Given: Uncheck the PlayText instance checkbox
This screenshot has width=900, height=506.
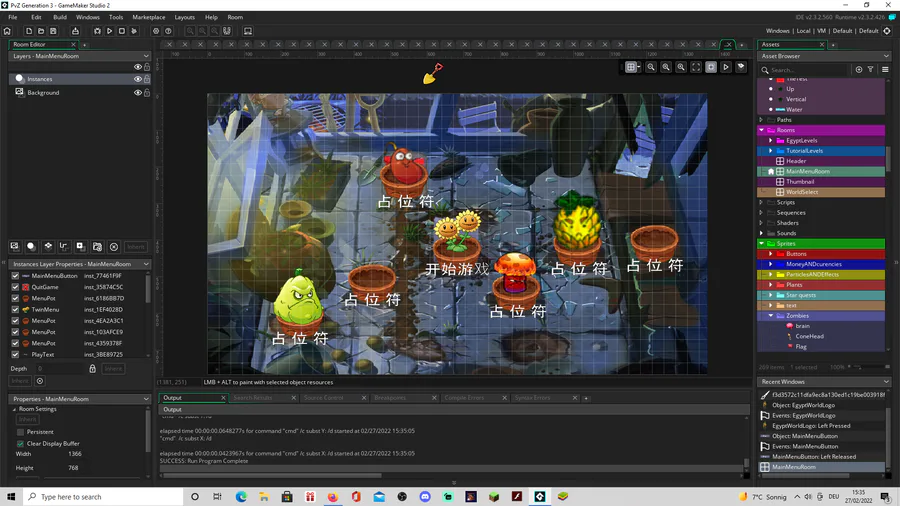Looking at the screenshot, I should click(15, 355).
